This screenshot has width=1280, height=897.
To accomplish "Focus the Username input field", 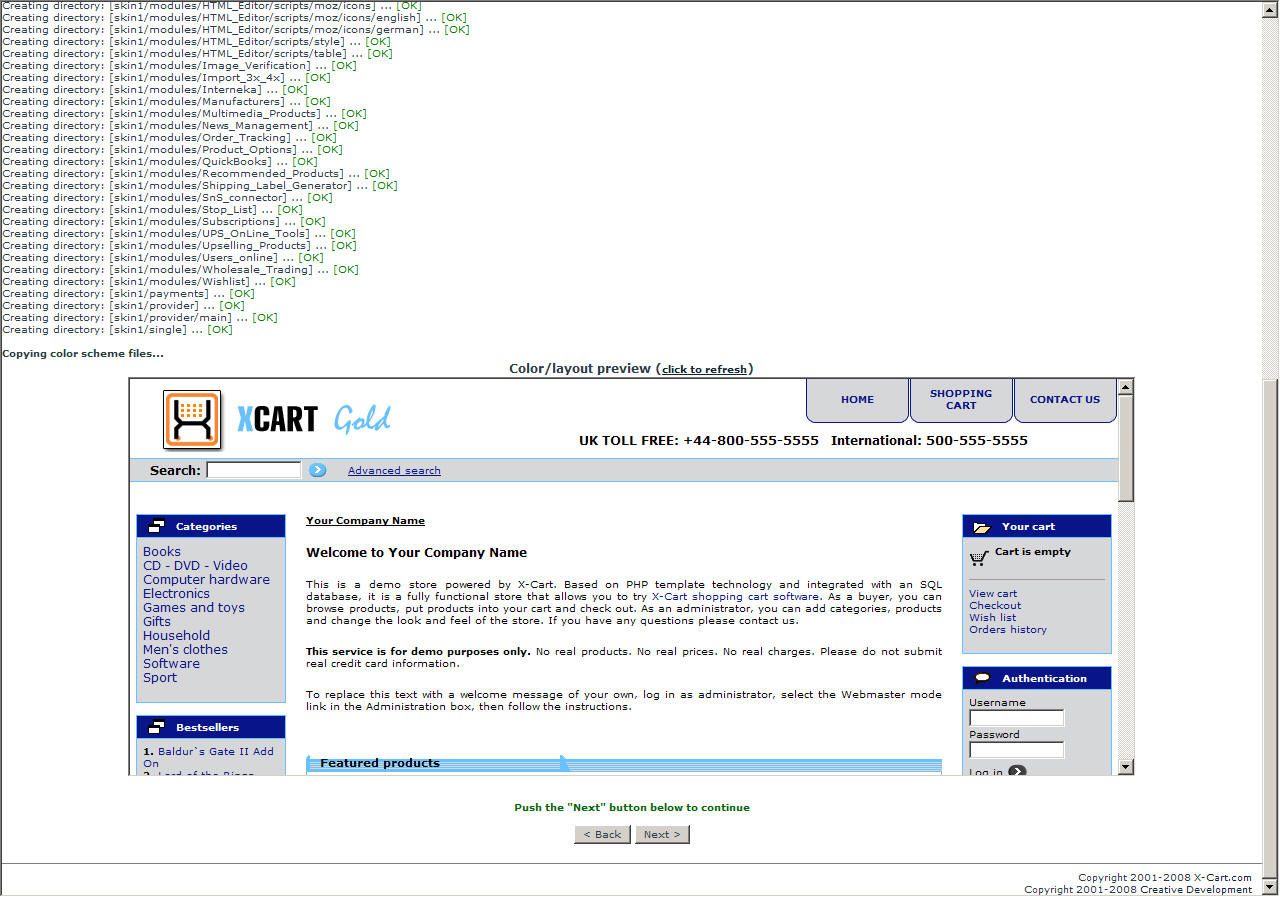I will (1016, 718).
